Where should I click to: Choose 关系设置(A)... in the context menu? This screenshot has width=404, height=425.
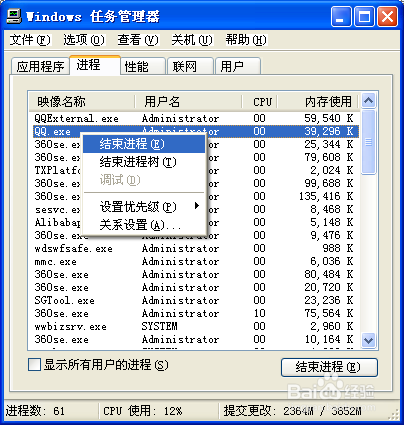point(144,225)
